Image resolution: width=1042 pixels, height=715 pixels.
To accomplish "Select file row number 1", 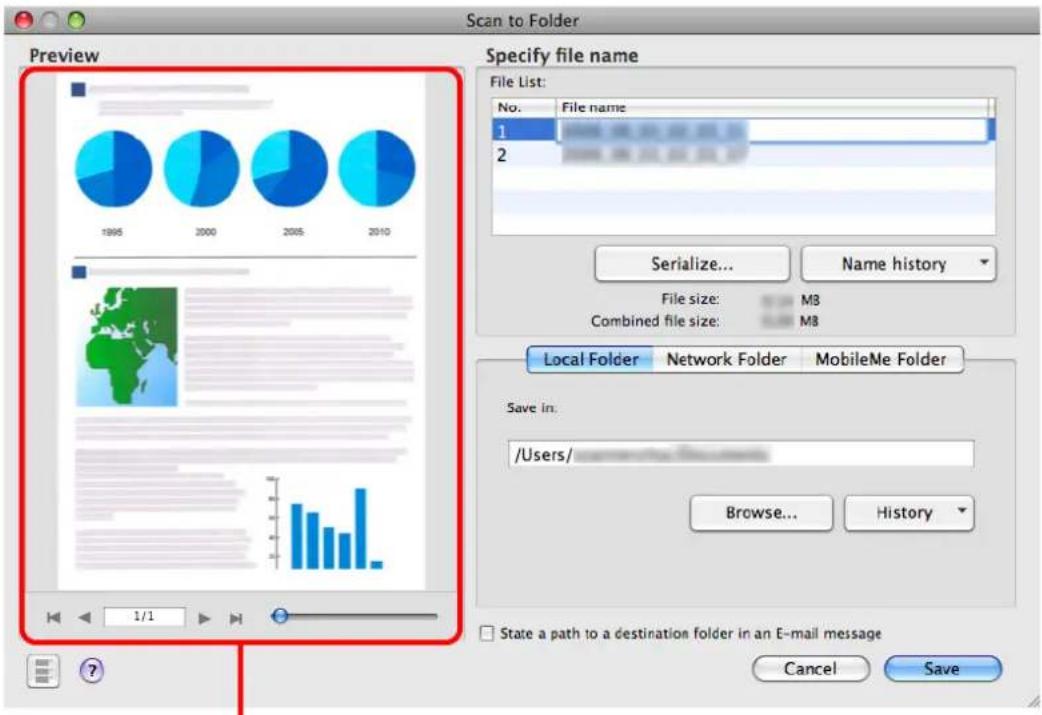I will click(x=743, y=131).
